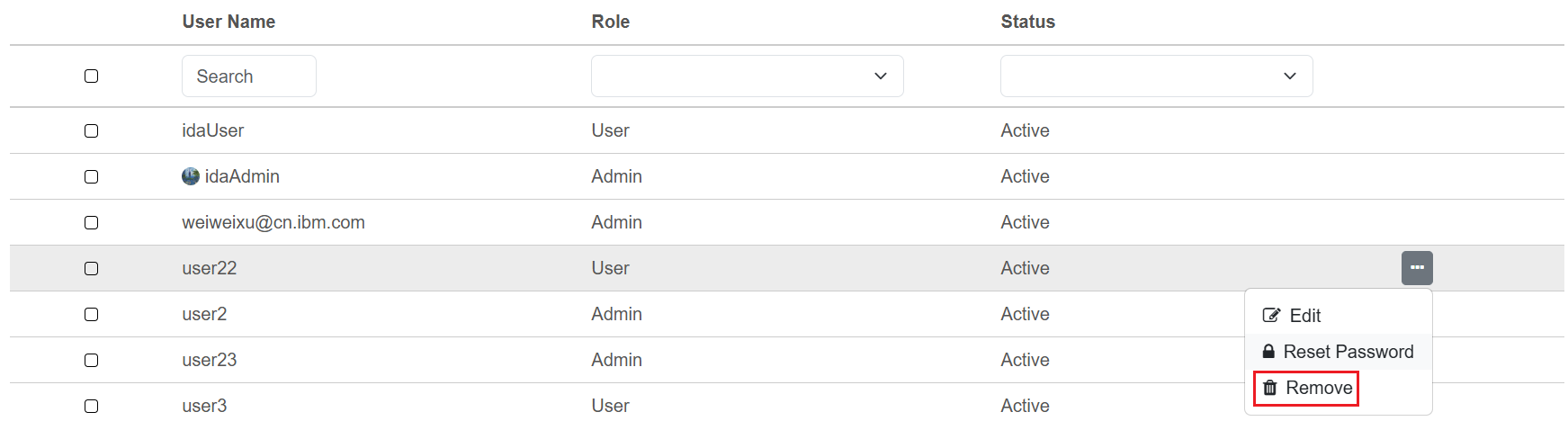Click the idaAdmin avatar icon

(x=191, y=176)
